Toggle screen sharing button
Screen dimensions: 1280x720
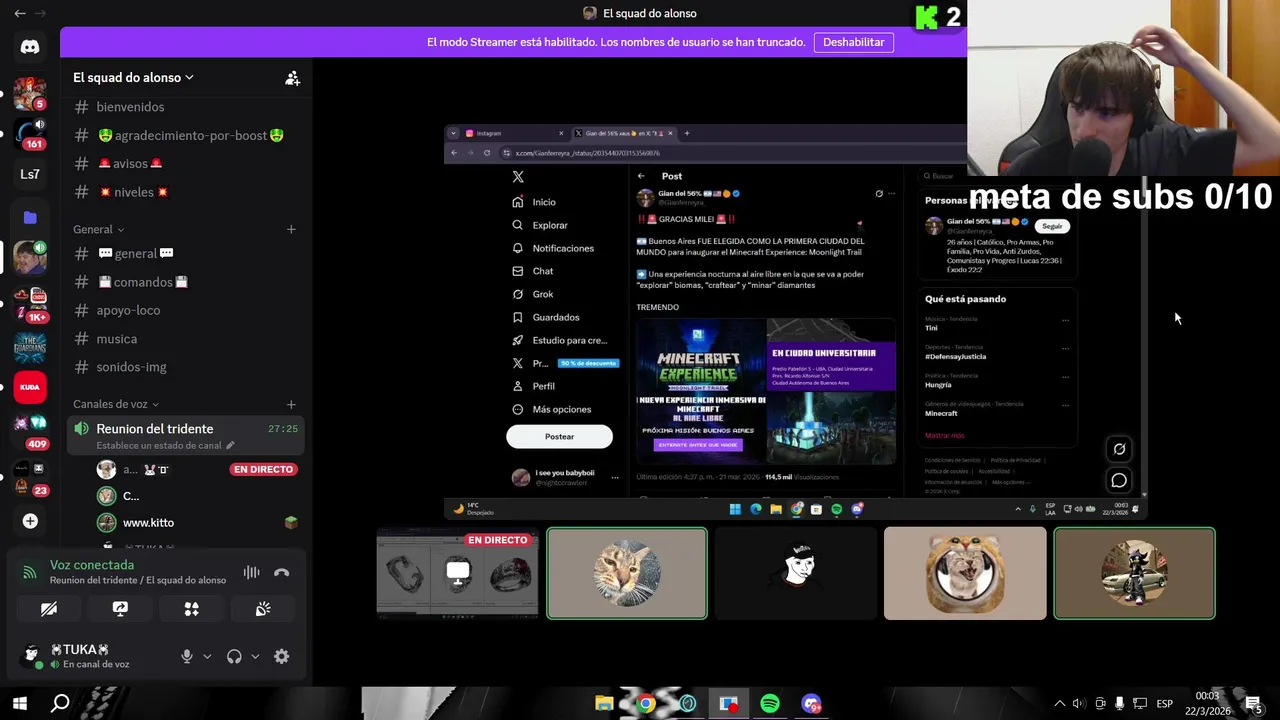tap(120, 608)
